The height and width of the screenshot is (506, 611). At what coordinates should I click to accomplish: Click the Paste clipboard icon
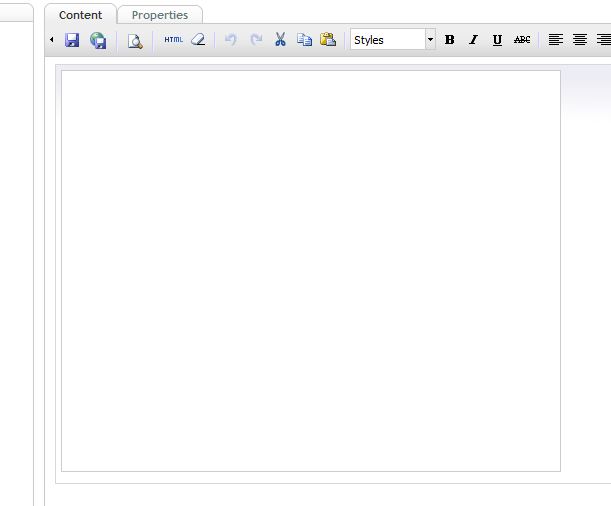click(x=328, y=39)
